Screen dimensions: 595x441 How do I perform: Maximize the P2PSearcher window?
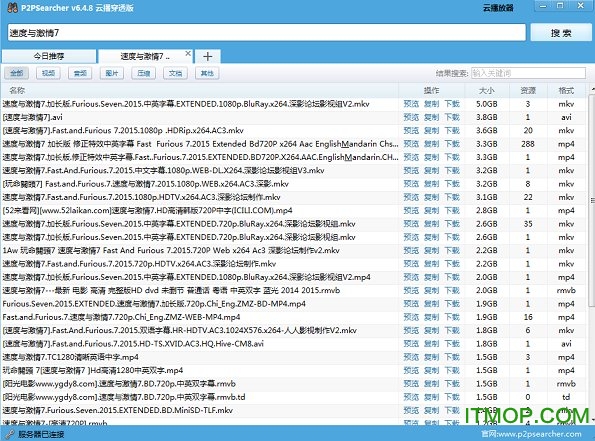(x=560, y=6)
